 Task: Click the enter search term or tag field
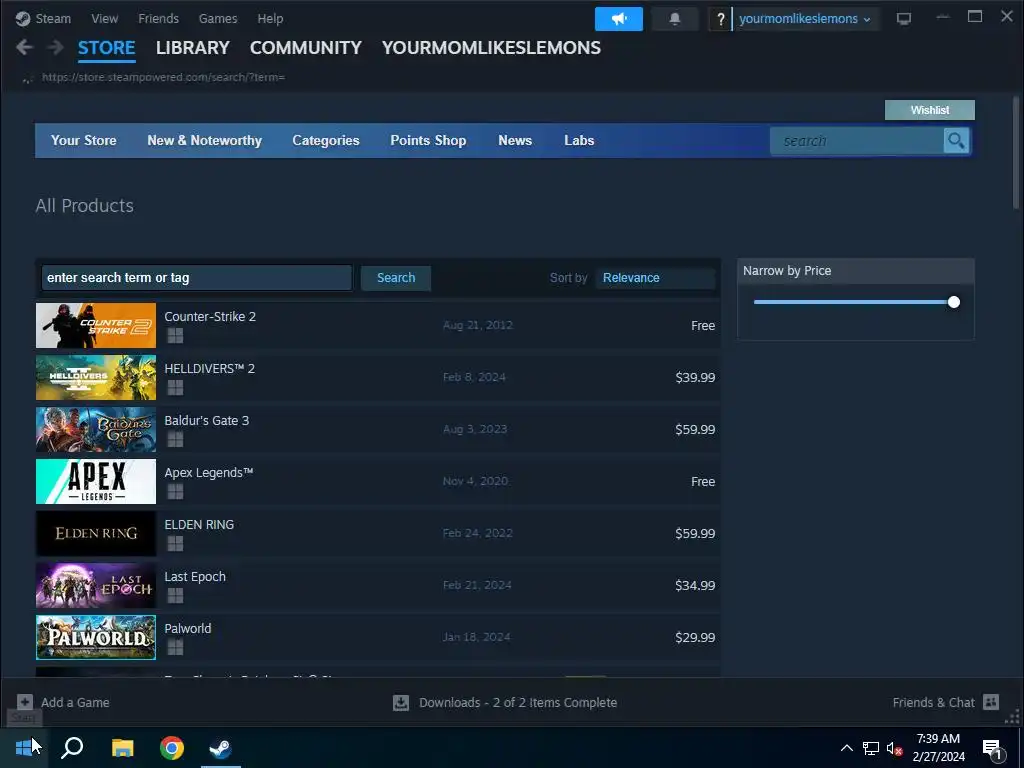(197, 278)
